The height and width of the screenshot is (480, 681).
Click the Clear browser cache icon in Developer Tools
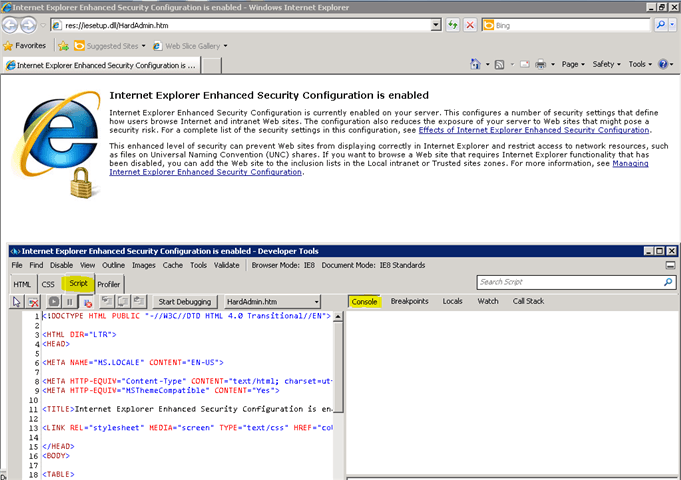point(33,301)
